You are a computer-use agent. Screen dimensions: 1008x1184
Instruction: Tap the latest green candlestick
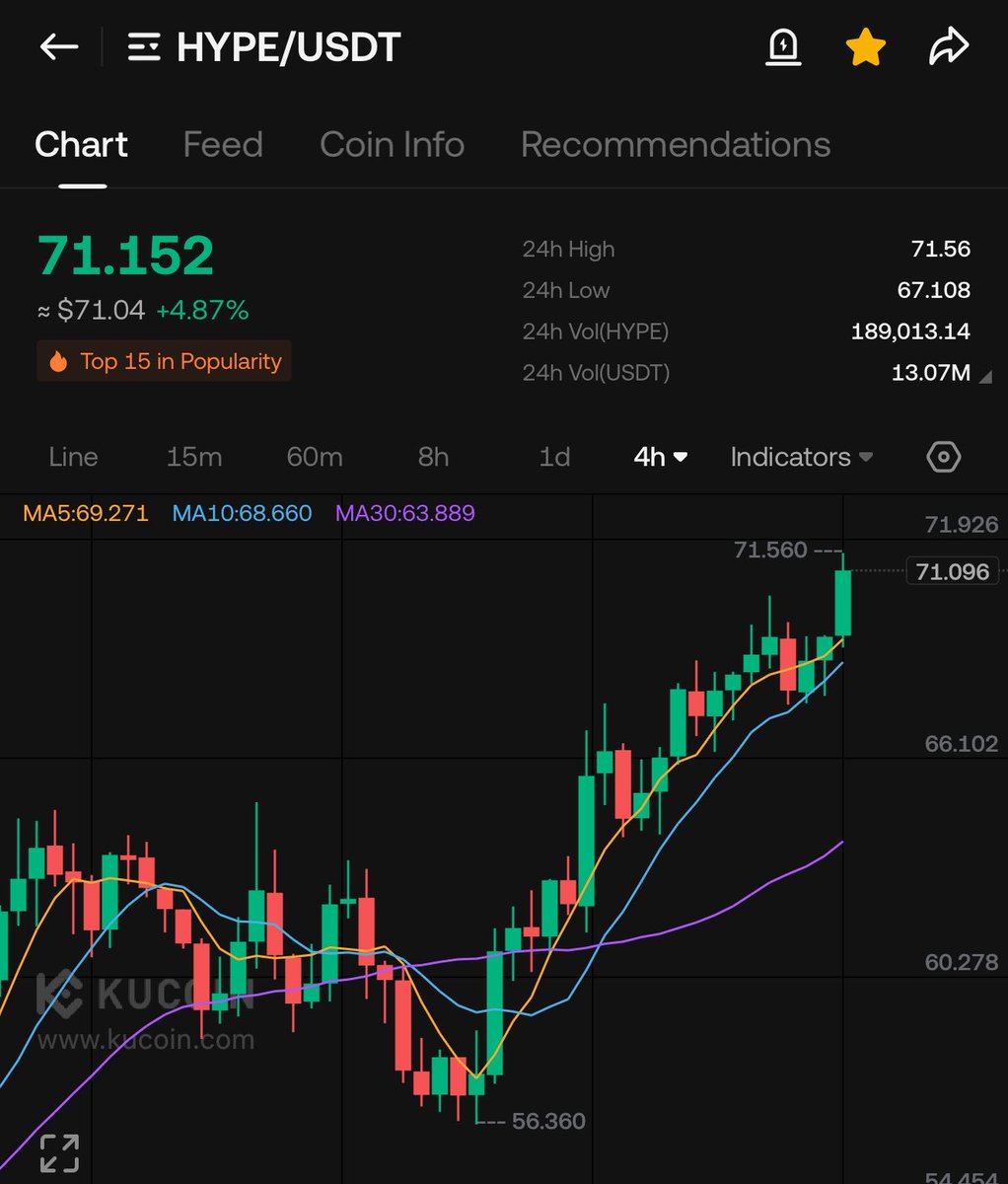pyautogui.click(x=843, y=603)
